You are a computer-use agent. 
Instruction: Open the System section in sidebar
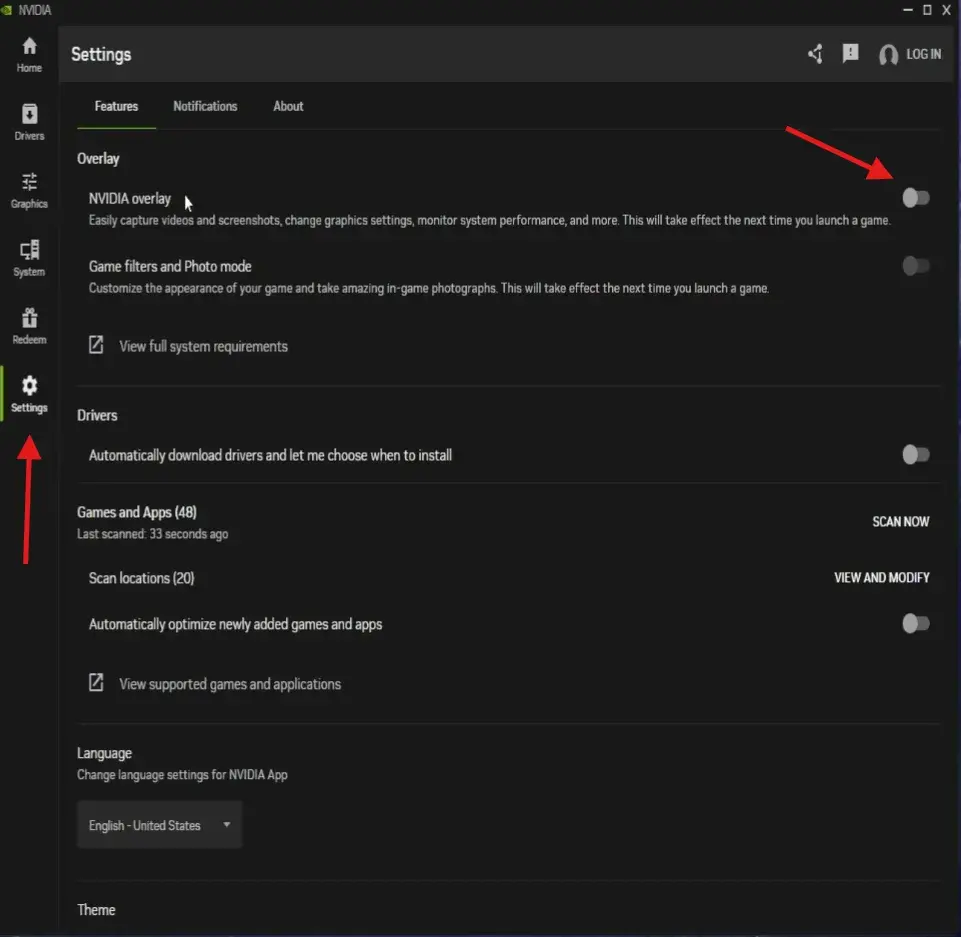click(28, 255)
